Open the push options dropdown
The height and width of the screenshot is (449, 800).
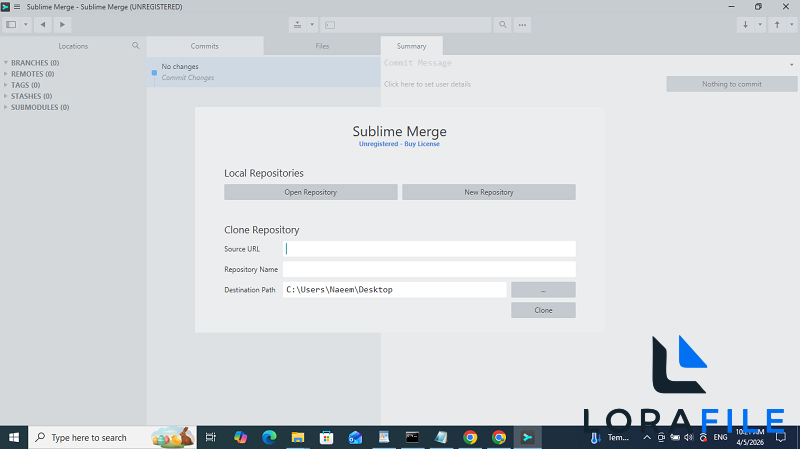pyautogui.click(x=792, y=24)
